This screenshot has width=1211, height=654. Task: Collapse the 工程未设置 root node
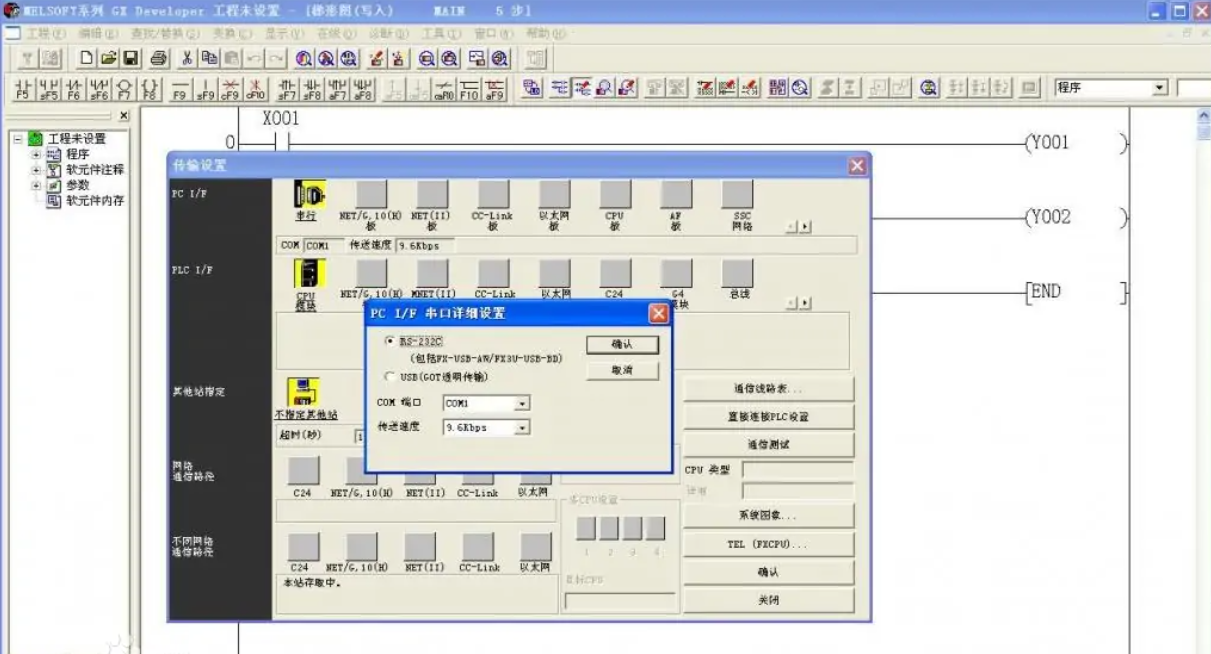19,139
